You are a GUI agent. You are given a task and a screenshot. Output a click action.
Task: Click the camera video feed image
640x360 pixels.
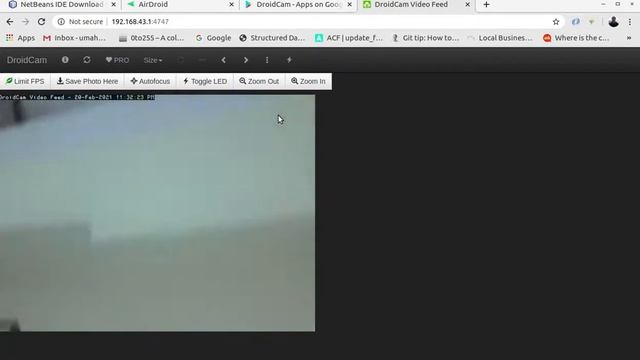click(x=158, y=213)
